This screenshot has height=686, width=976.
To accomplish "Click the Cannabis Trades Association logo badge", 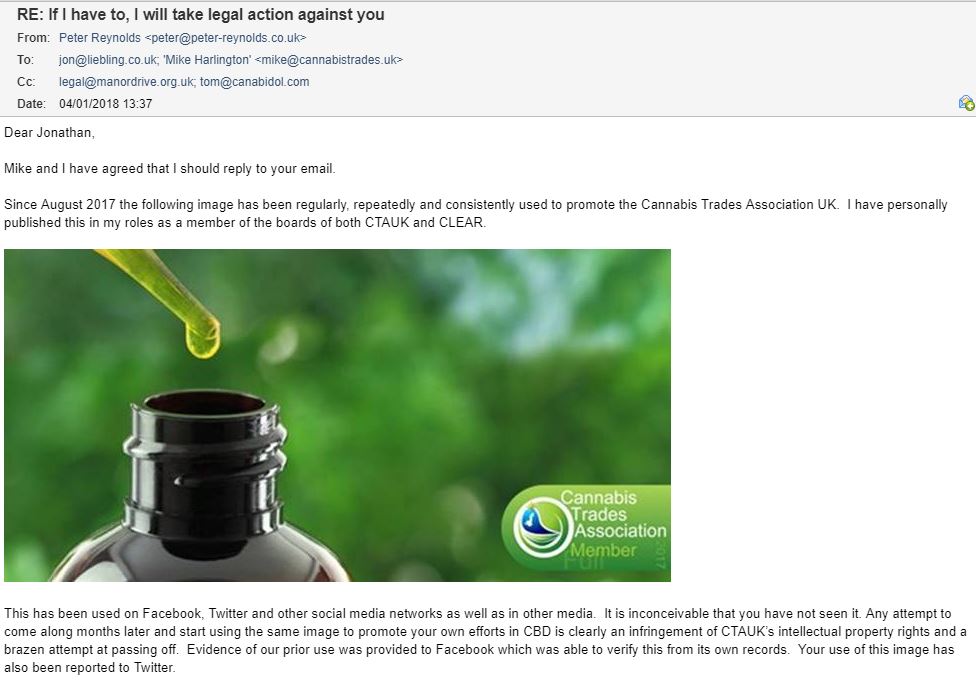I will point(586,529).
